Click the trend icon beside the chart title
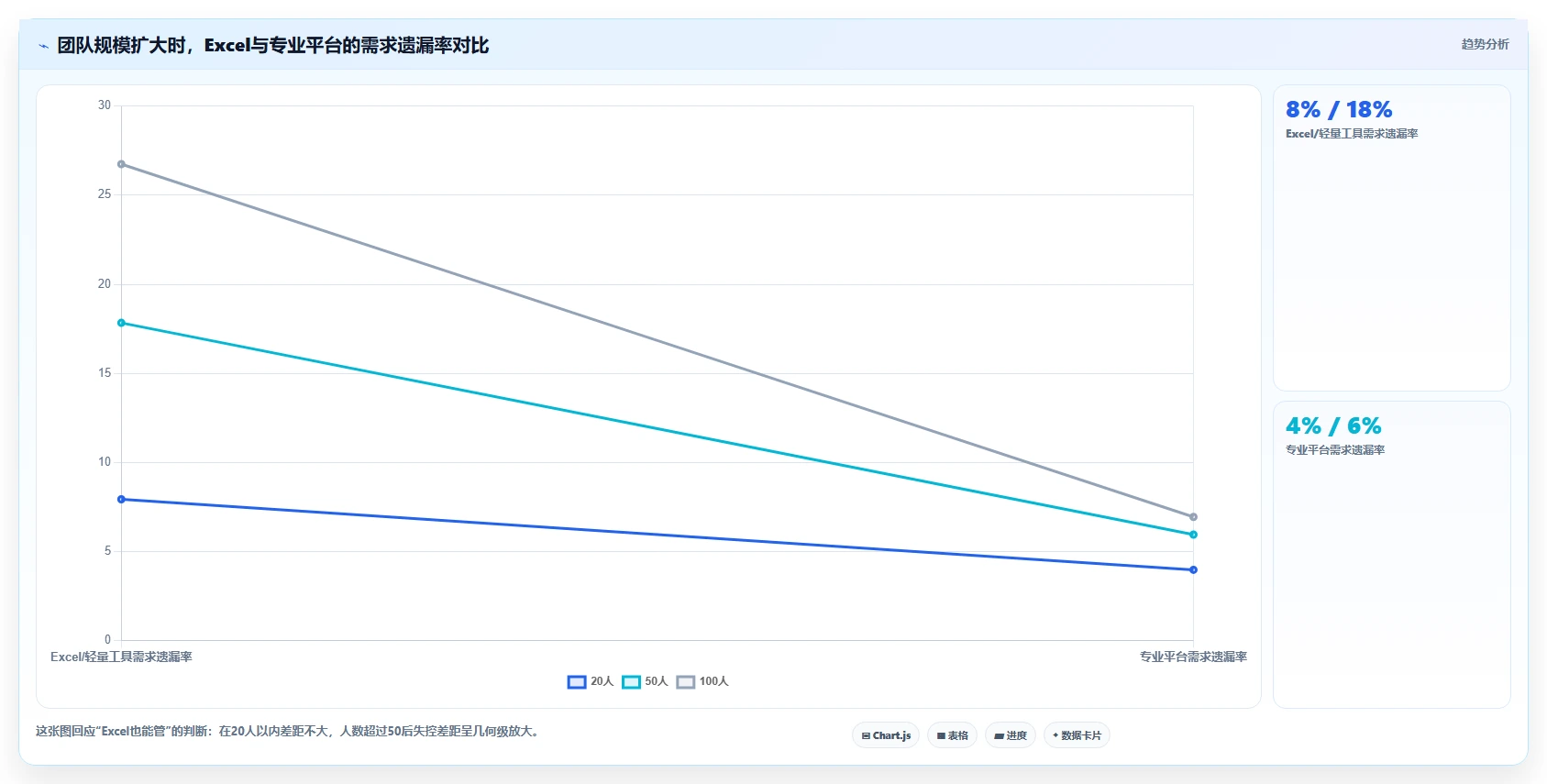The height and width of the screenshot is (784, 1547). coord(43,46)
